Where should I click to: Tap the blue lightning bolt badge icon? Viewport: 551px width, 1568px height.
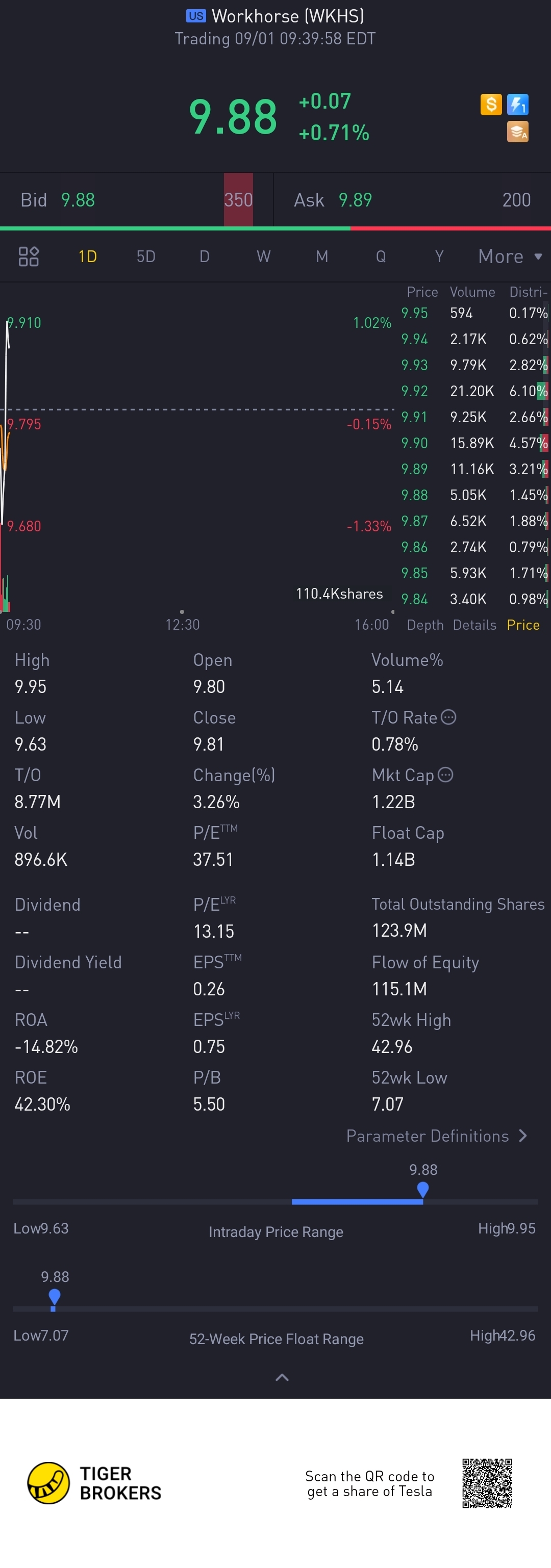[517, 105]
